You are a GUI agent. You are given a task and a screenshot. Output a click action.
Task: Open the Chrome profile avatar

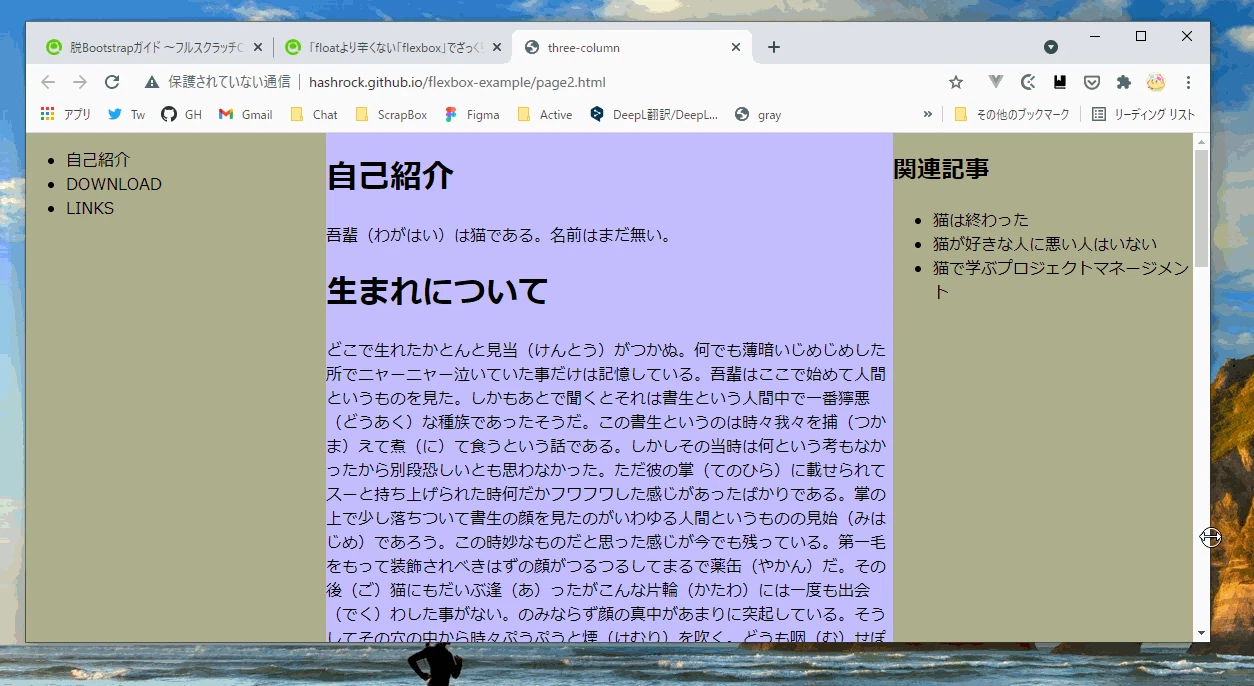1156,82
